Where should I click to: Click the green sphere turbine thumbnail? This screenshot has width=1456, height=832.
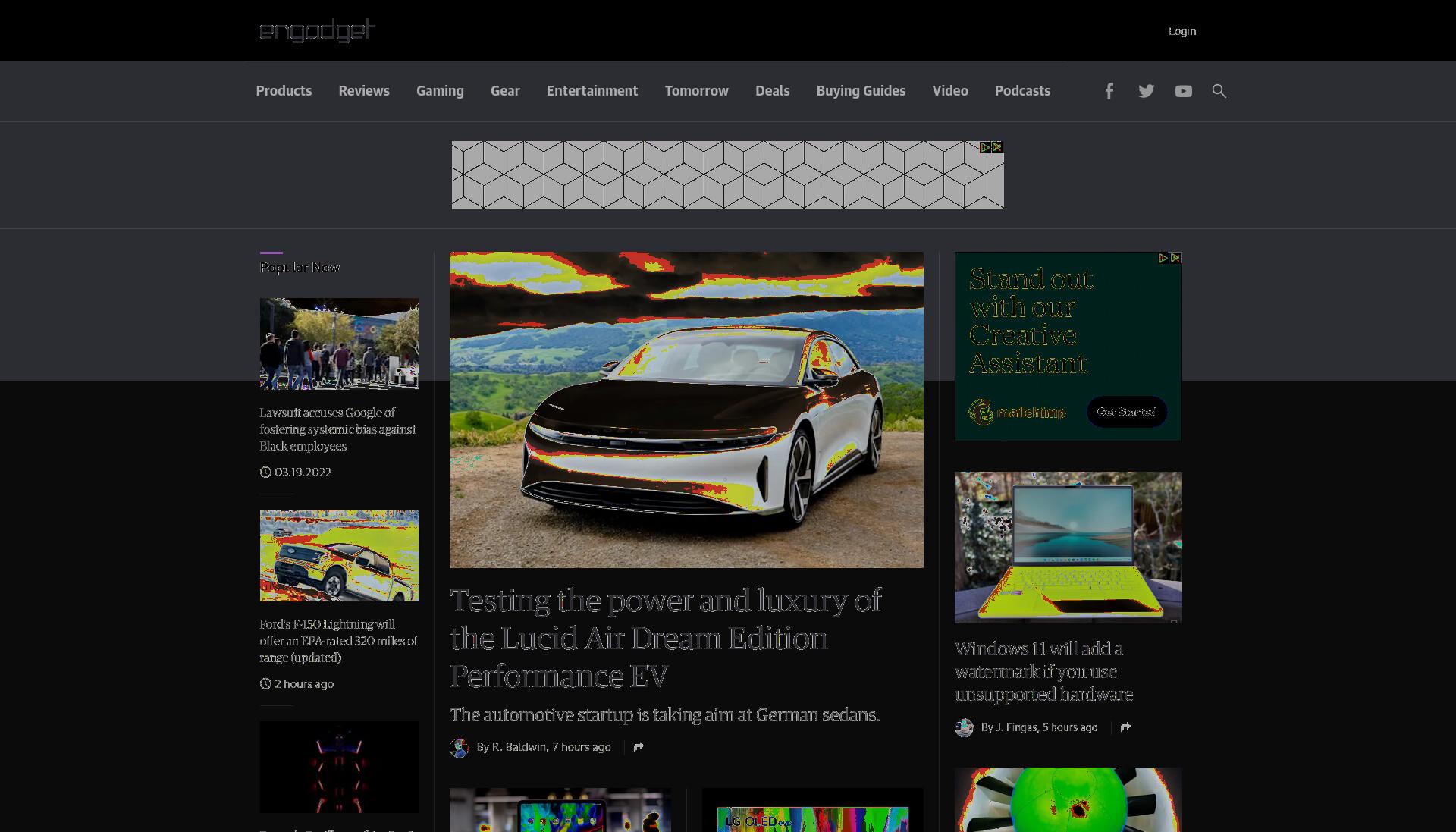pyautogui.click(x=1068, y=799)
